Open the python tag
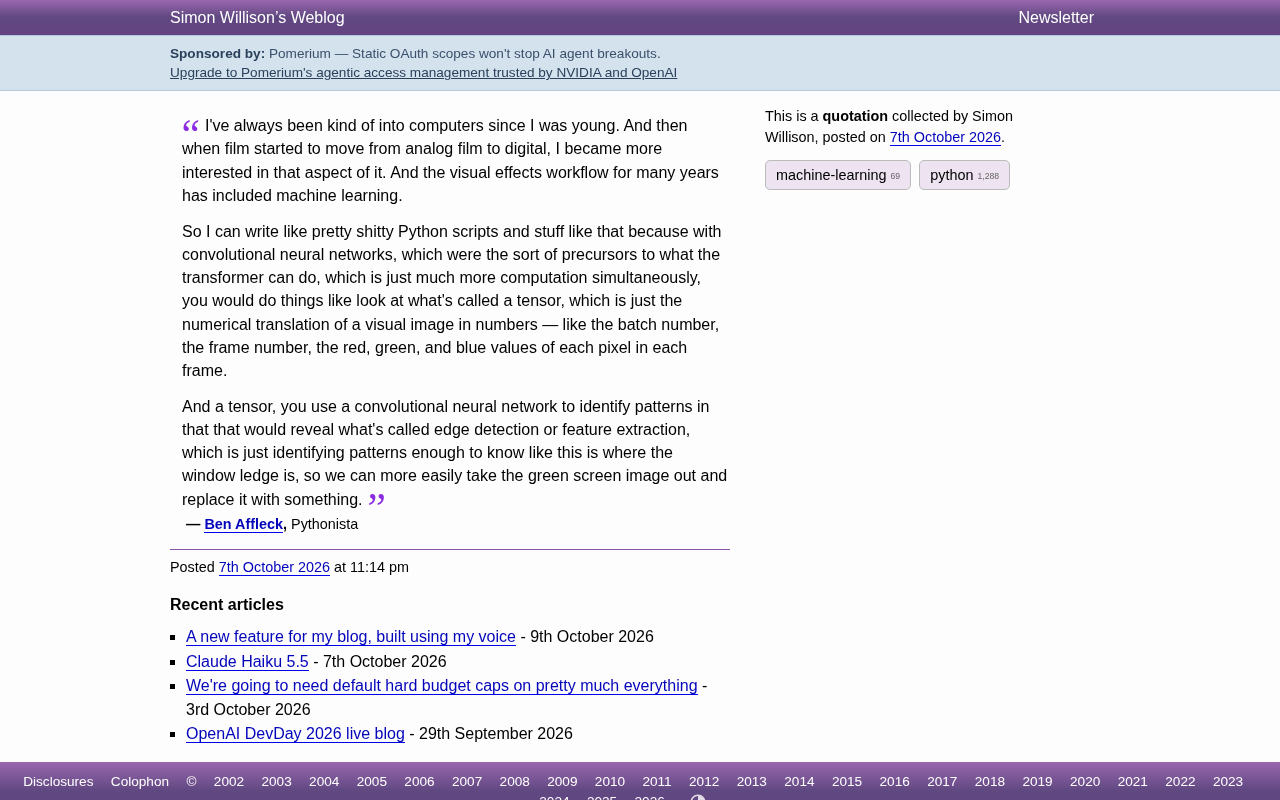This screenshot has width=1280, height=800. click(964, 175)
